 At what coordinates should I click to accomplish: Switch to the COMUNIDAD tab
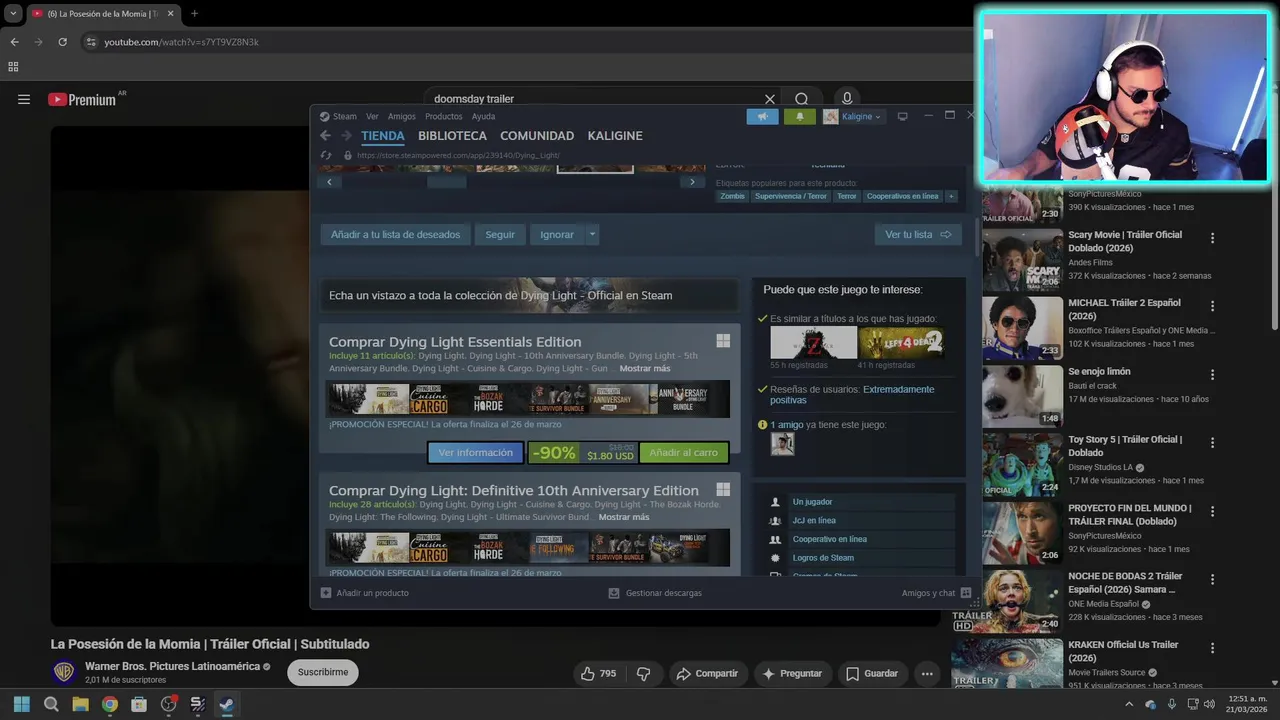(537, 136)
